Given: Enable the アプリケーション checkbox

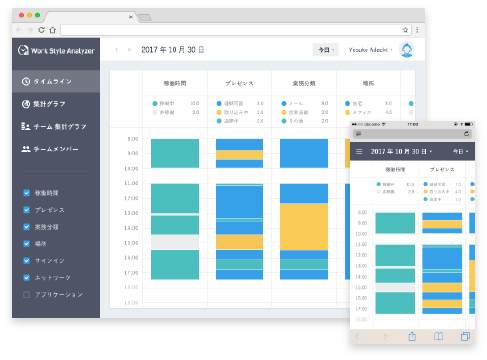Looking at the screenshot, I should click(26, 295).
